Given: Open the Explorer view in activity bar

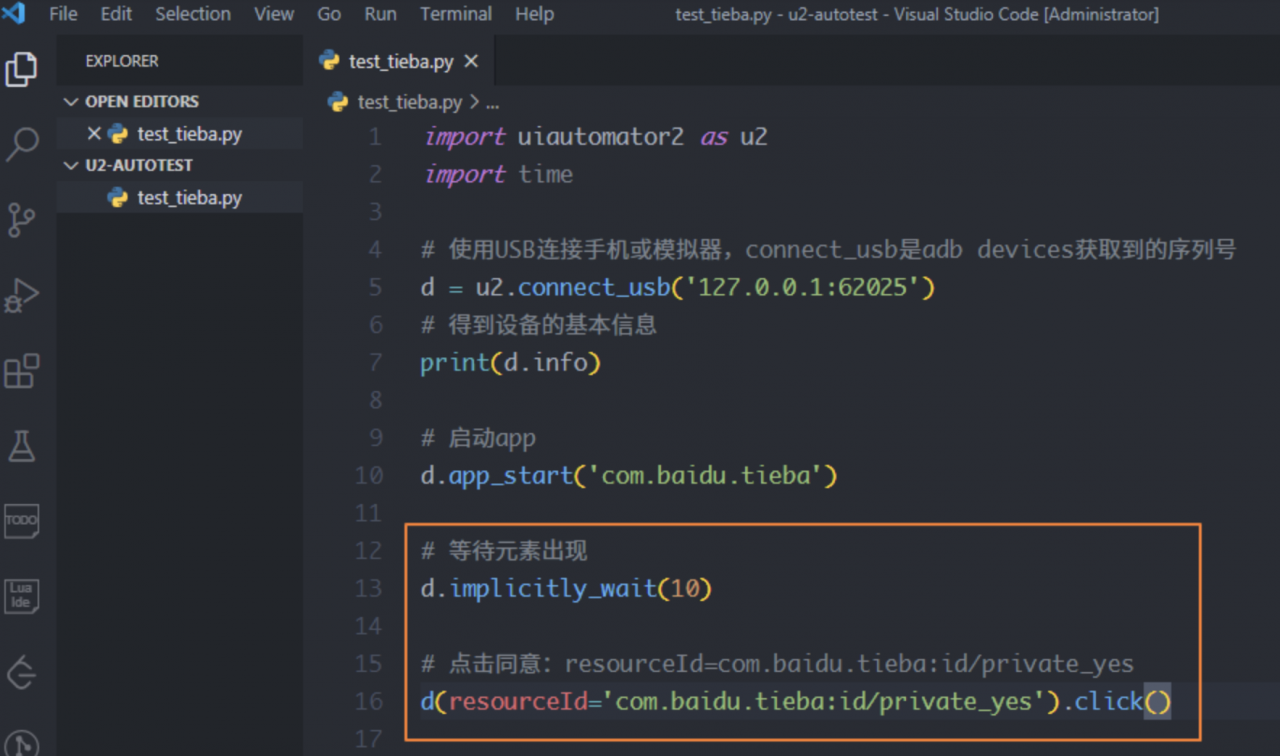Looking at the screenshot, I should pyautogui.click(x=22, y=69).
